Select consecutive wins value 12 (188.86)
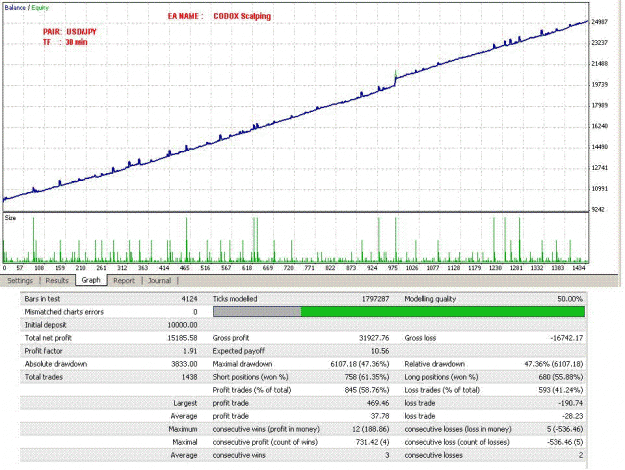 [370, 429]
